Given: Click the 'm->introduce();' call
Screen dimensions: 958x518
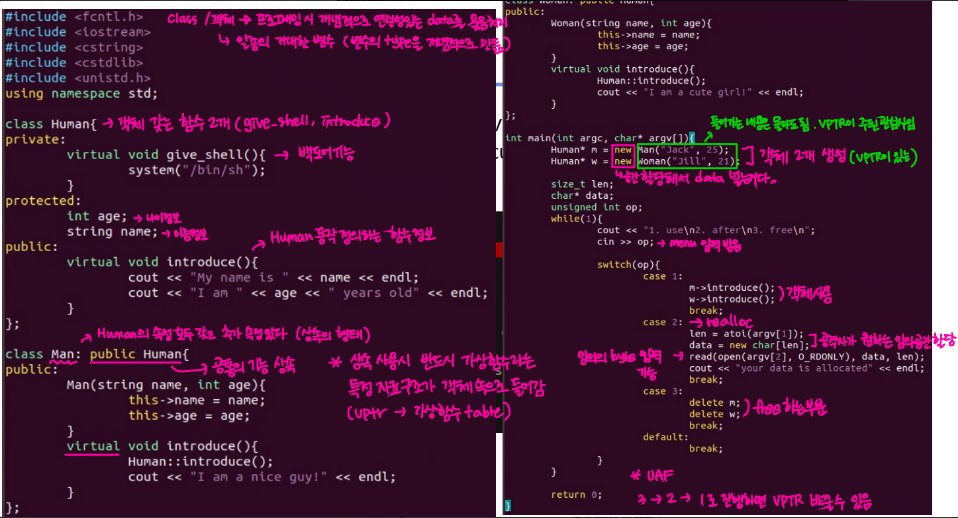Looking at the screenshot, I should [x=732, y=288].
